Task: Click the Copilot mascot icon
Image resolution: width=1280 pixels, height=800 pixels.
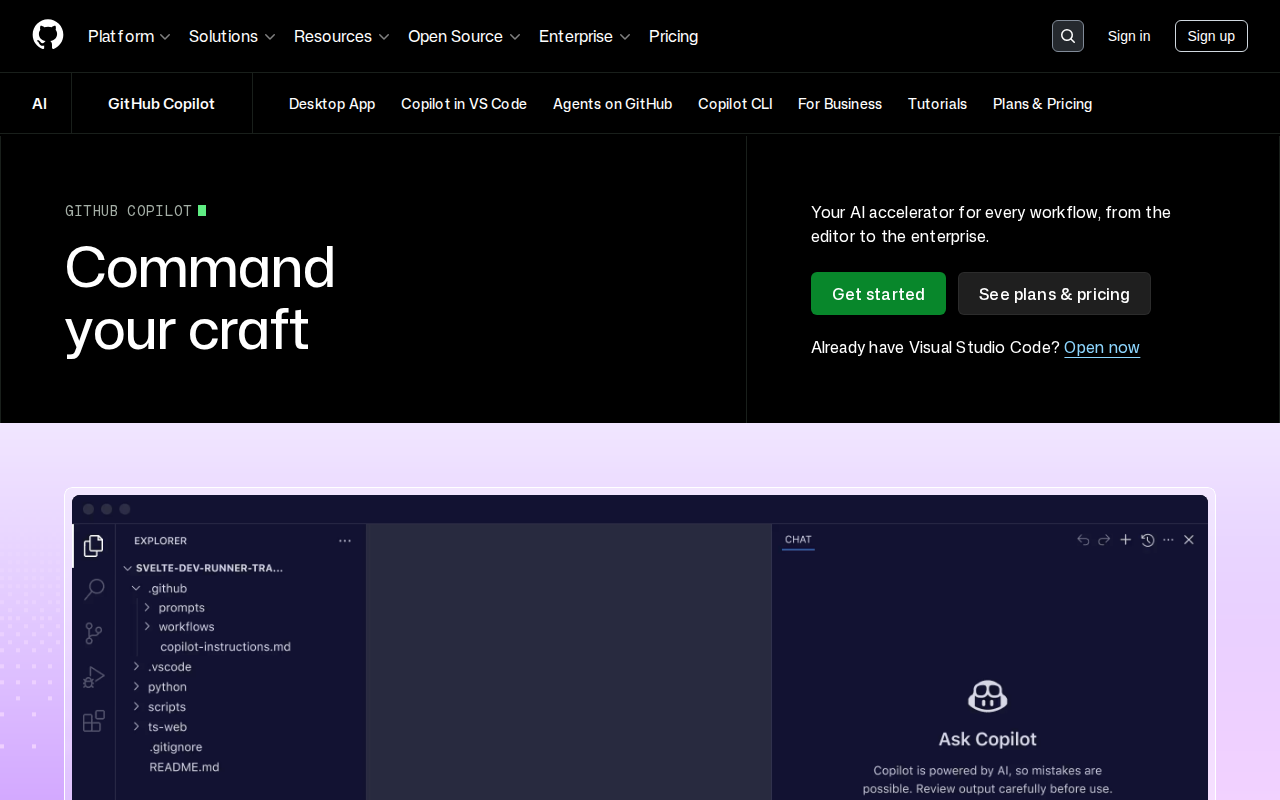Action: tap(987, 696)
